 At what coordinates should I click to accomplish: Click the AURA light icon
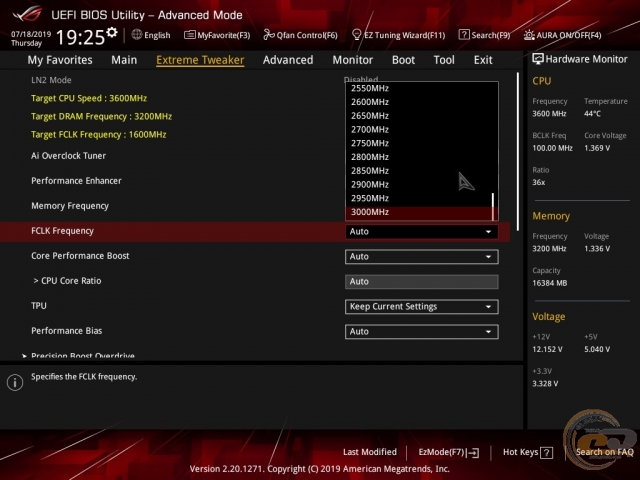[529, 35]
